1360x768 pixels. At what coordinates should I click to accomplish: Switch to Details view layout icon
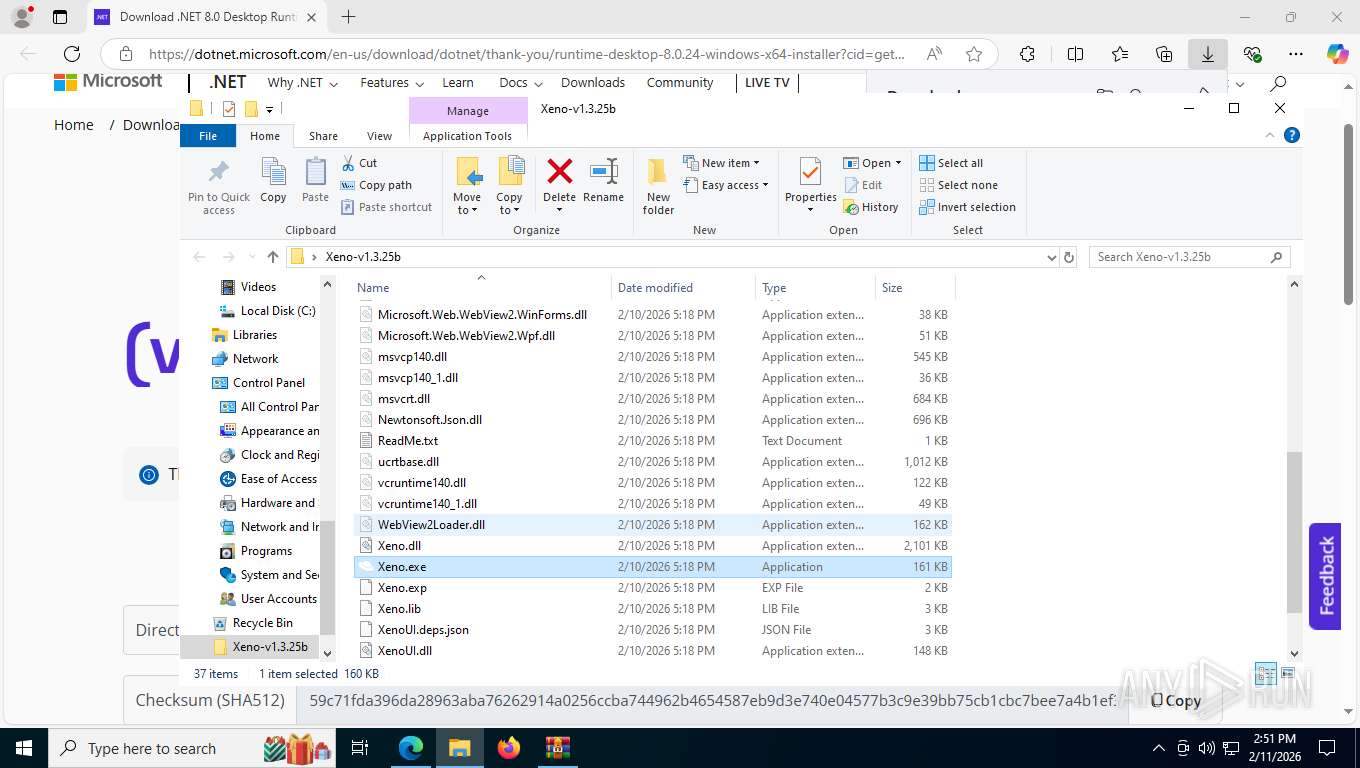(1265, 674)
